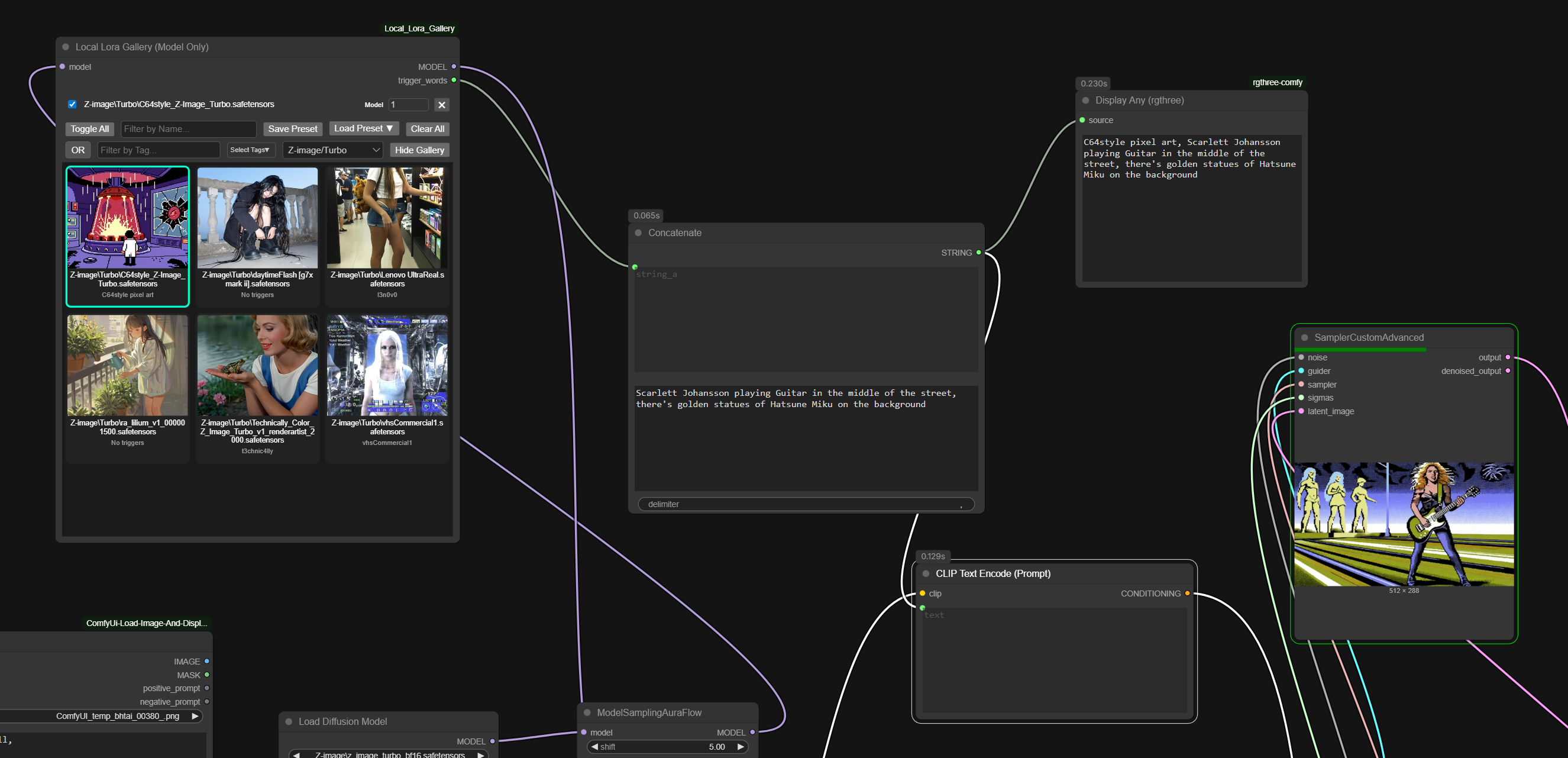Decrease shift value with left arrow
1568x758 pixels.
(594, 746)
